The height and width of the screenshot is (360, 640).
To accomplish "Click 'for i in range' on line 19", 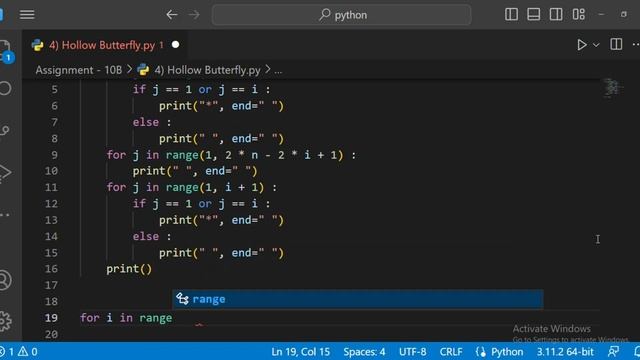I will click(126, 318).
